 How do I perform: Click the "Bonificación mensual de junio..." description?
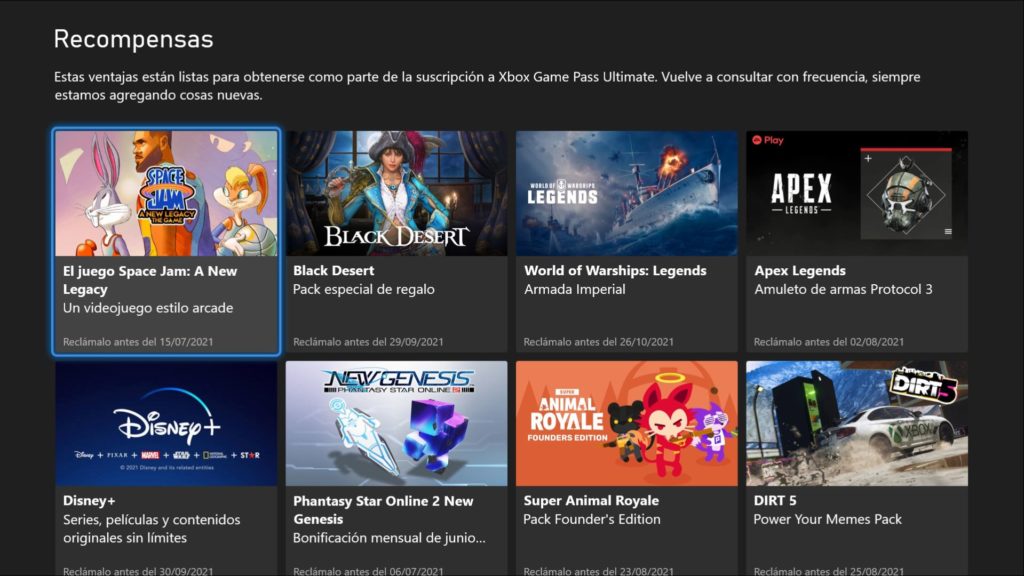pos(389,538)
